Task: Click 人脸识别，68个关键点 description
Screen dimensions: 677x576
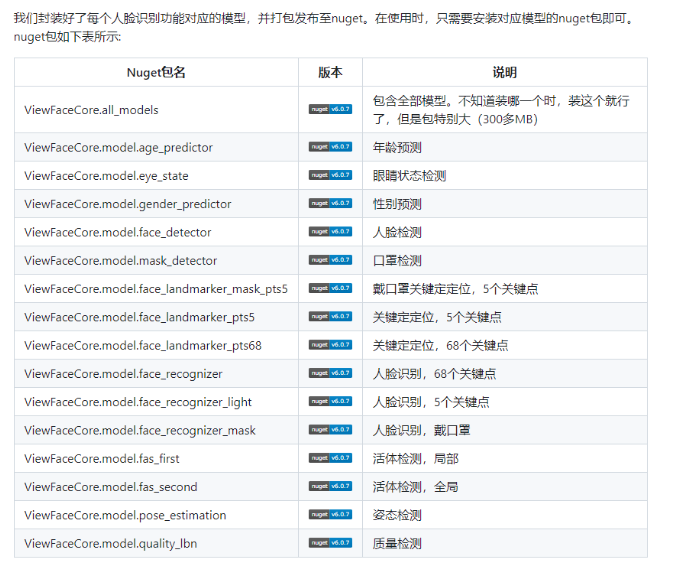Action: 434,373
